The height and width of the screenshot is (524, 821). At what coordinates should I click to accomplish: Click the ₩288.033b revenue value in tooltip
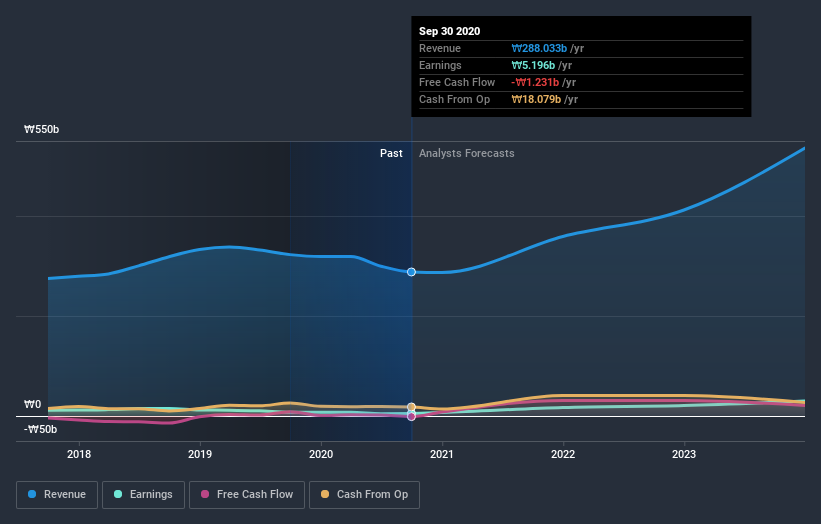539,48
